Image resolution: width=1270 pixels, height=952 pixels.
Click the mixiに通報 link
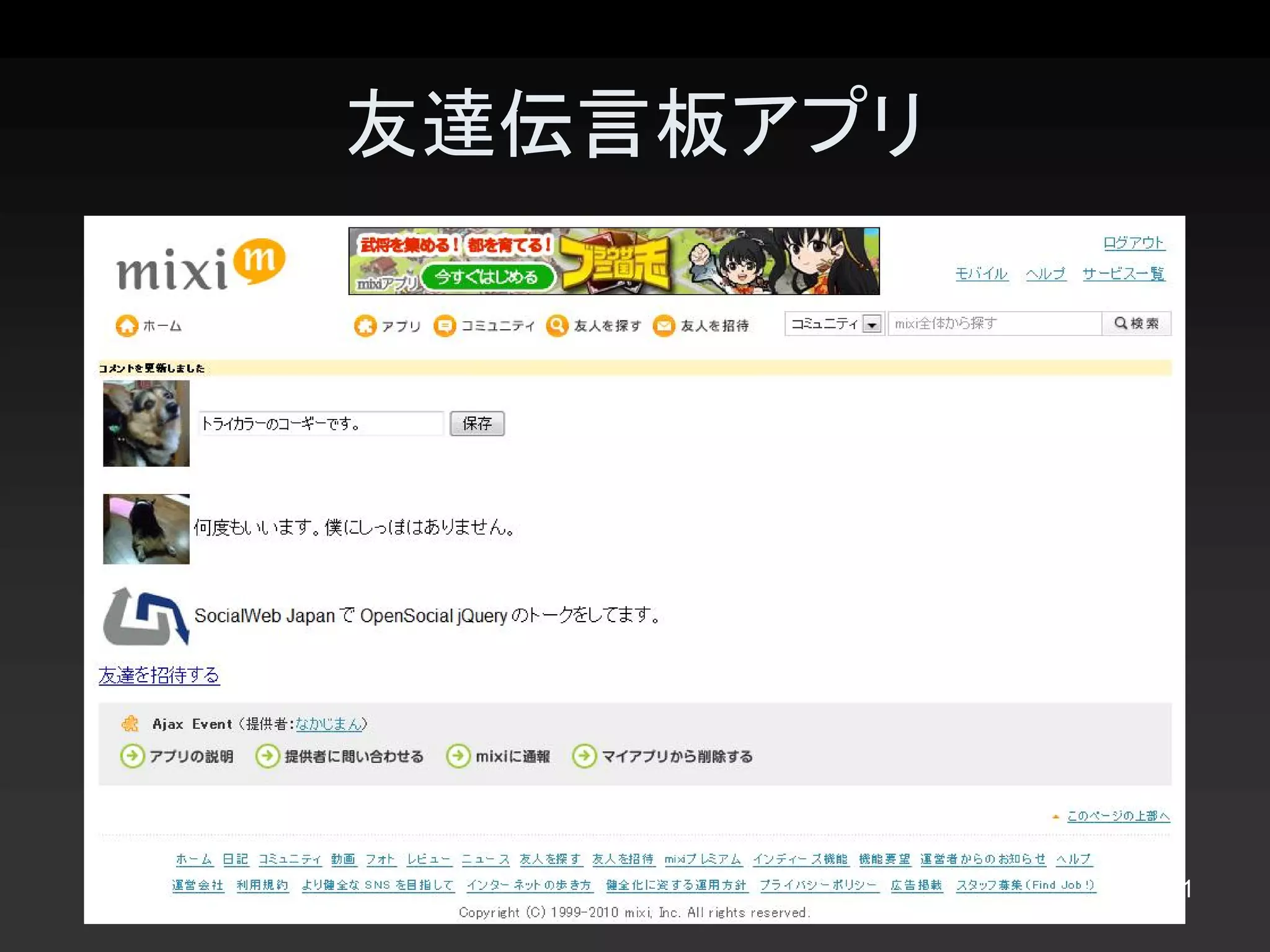[x=513, y=756]
